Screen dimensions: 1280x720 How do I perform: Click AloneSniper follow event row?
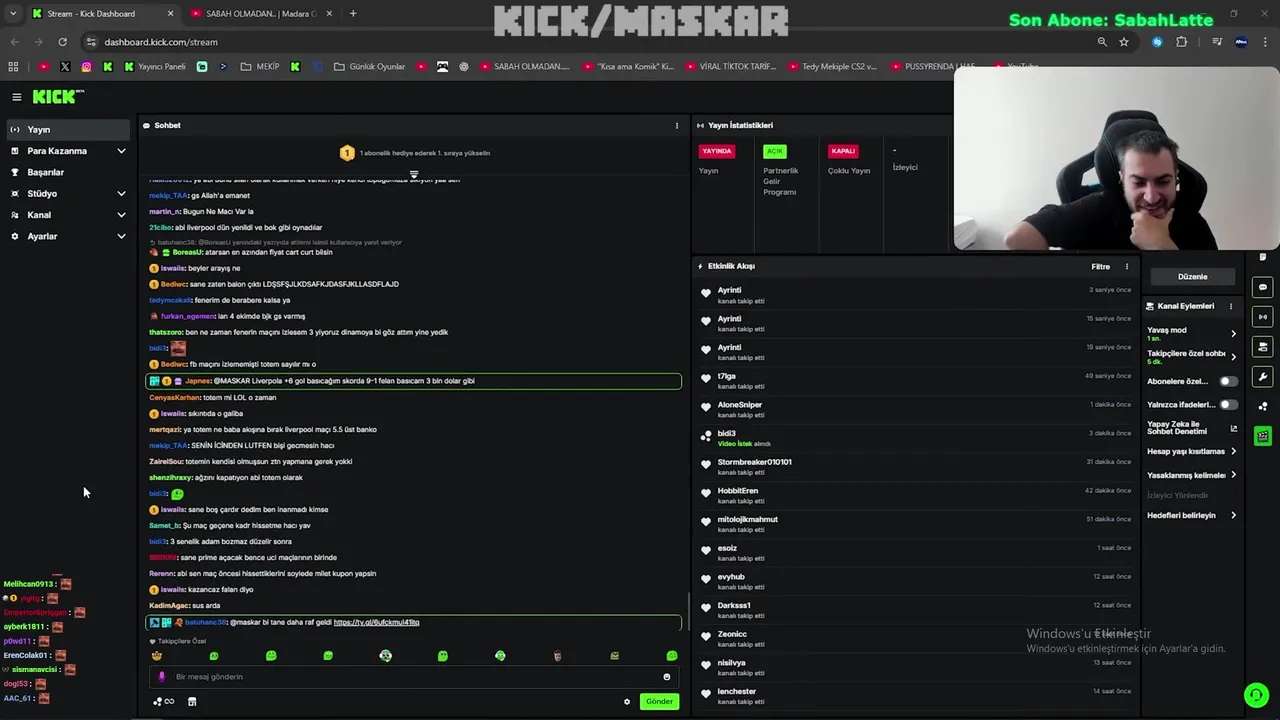click(x=917, y=410)
